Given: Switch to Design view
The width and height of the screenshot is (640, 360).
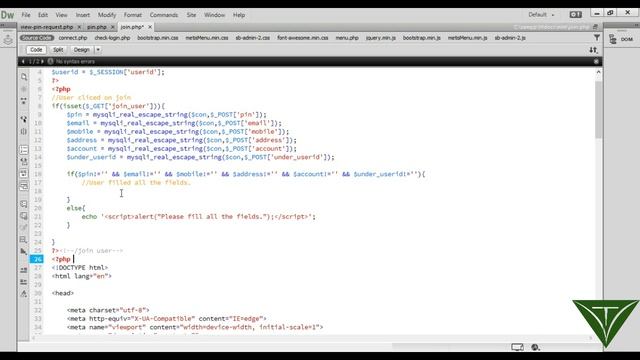Looking at the screenshot, I should 82,50.
